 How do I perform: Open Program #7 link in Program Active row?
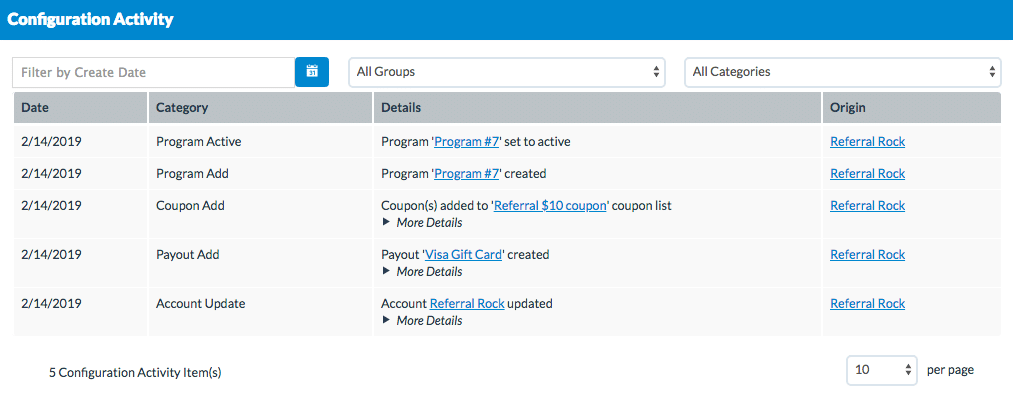click(x=466, y=141)
